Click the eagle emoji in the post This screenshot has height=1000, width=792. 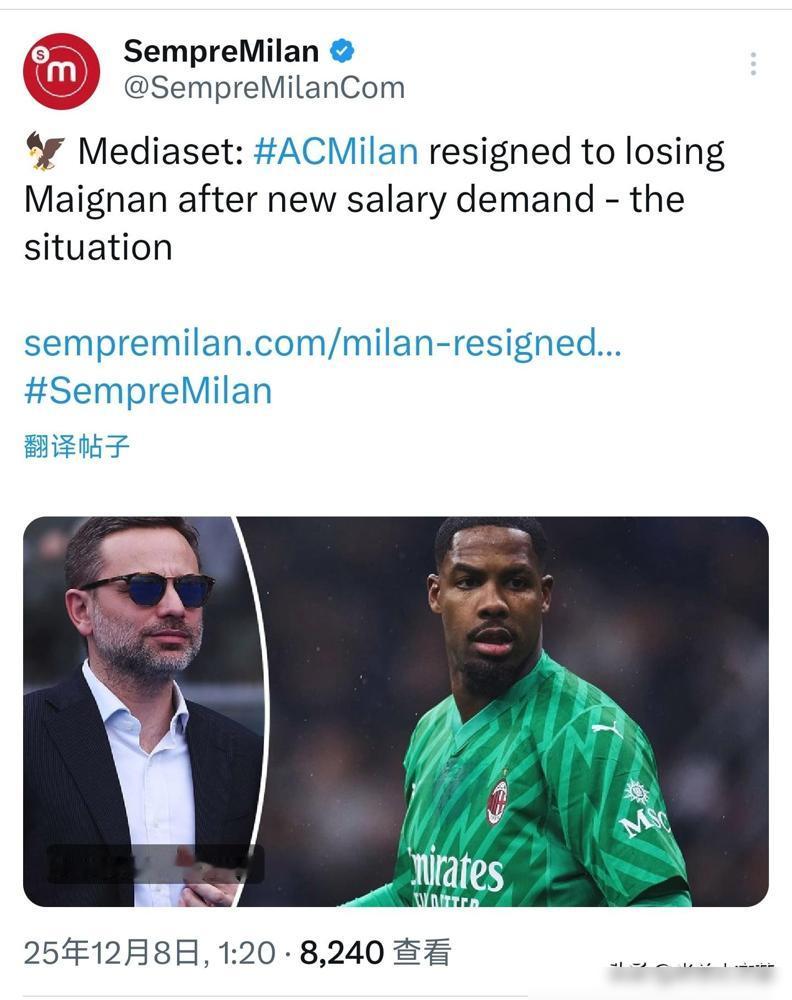coord(45,152)
